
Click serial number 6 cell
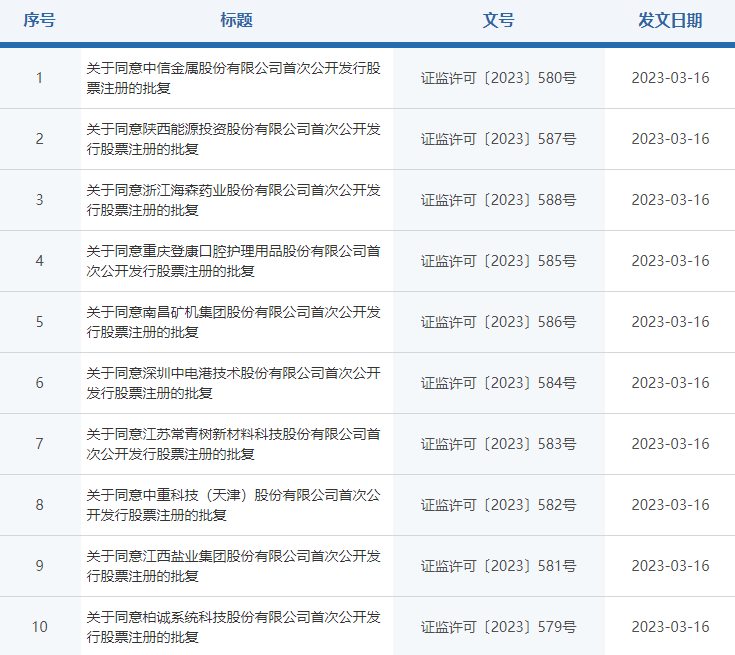point(39,383)
